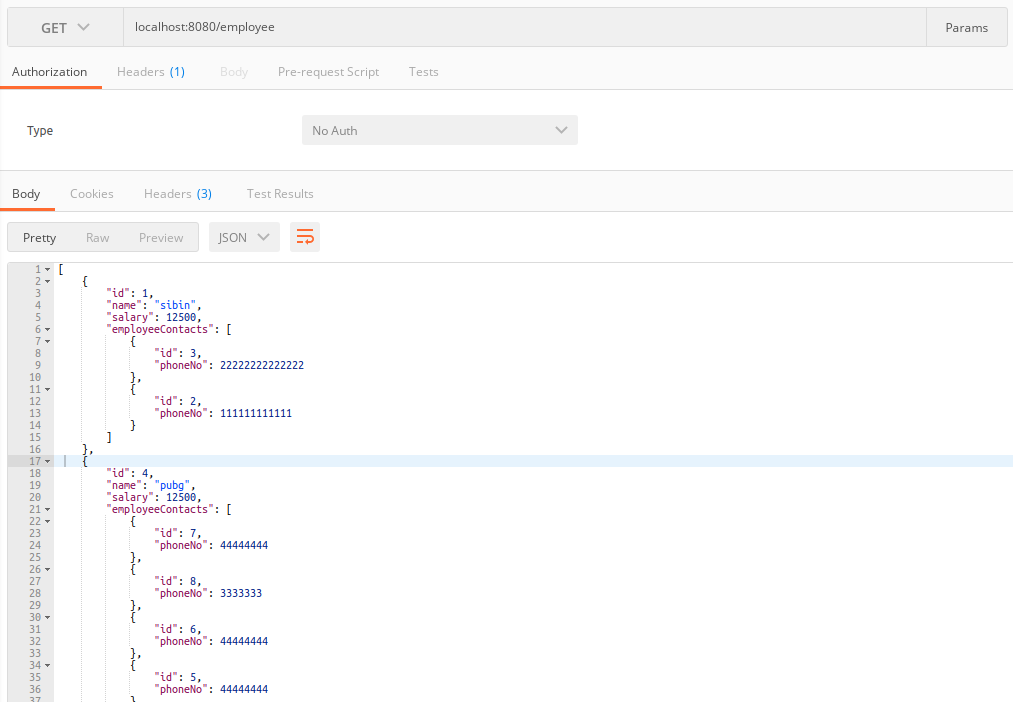1013x702 pixels.
Task: Click the wrap lines icon beside JSON dropdown
Action: pos(305,237)
